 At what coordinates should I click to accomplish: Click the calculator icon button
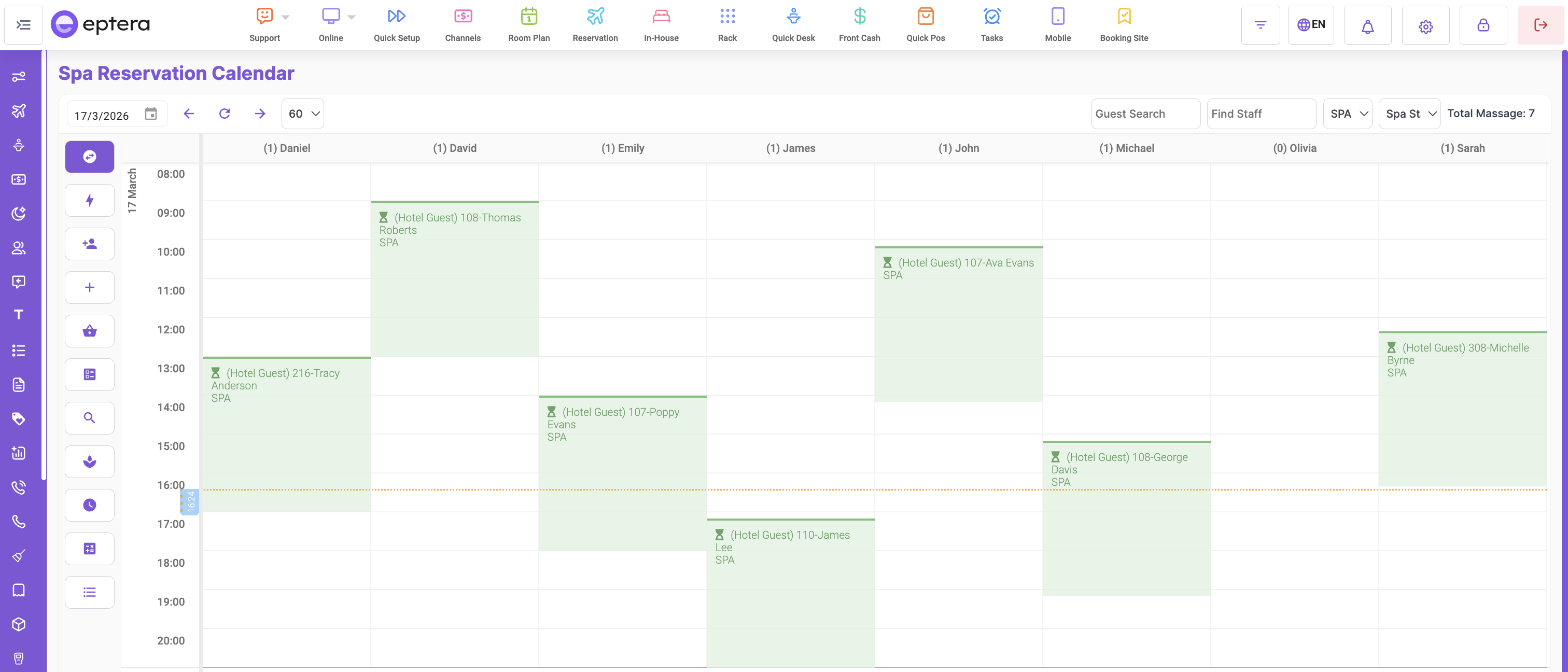point(90,549)
